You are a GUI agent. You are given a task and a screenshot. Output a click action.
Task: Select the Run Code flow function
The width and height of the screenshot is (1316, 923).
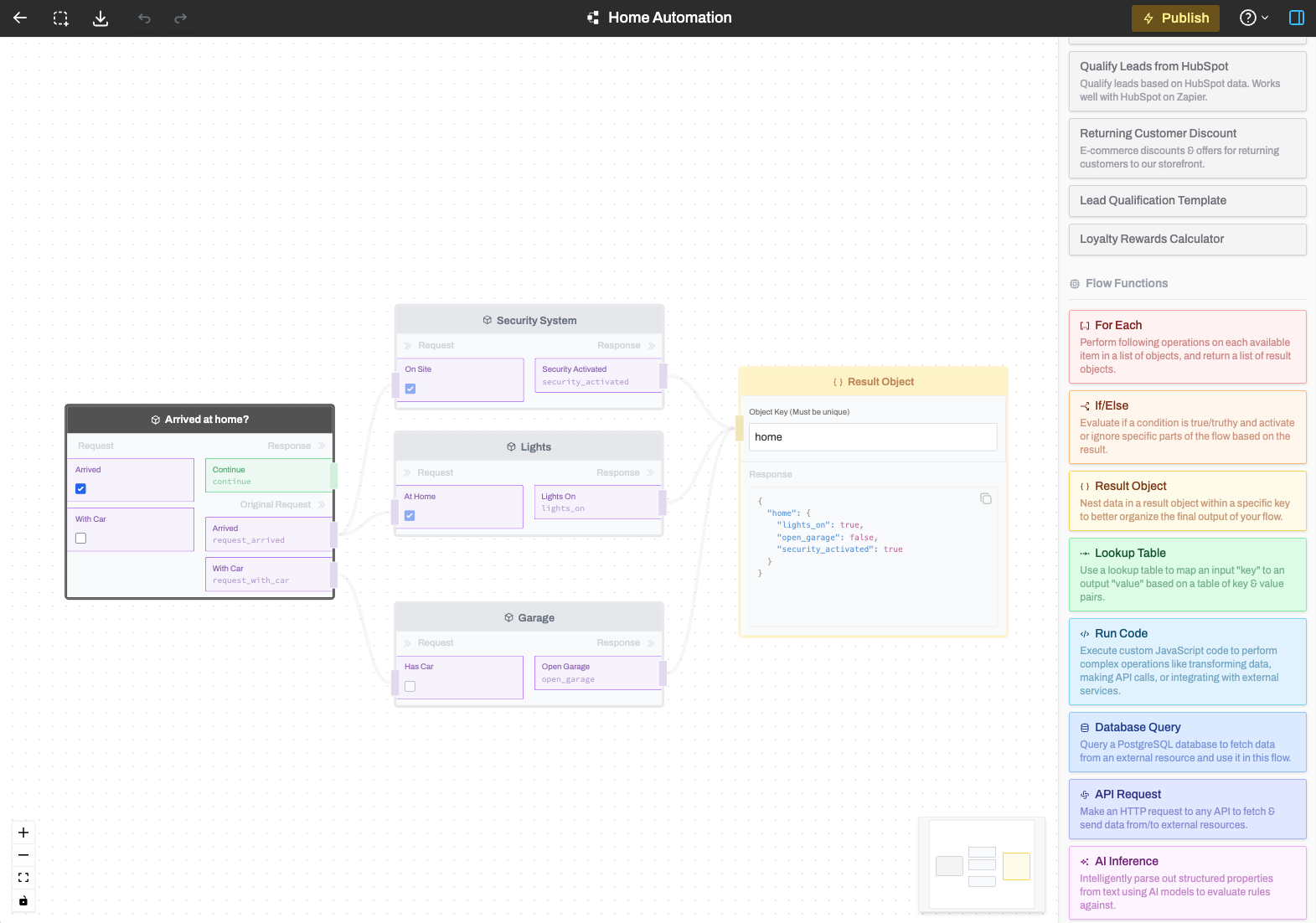click(x=1188, y=662)
